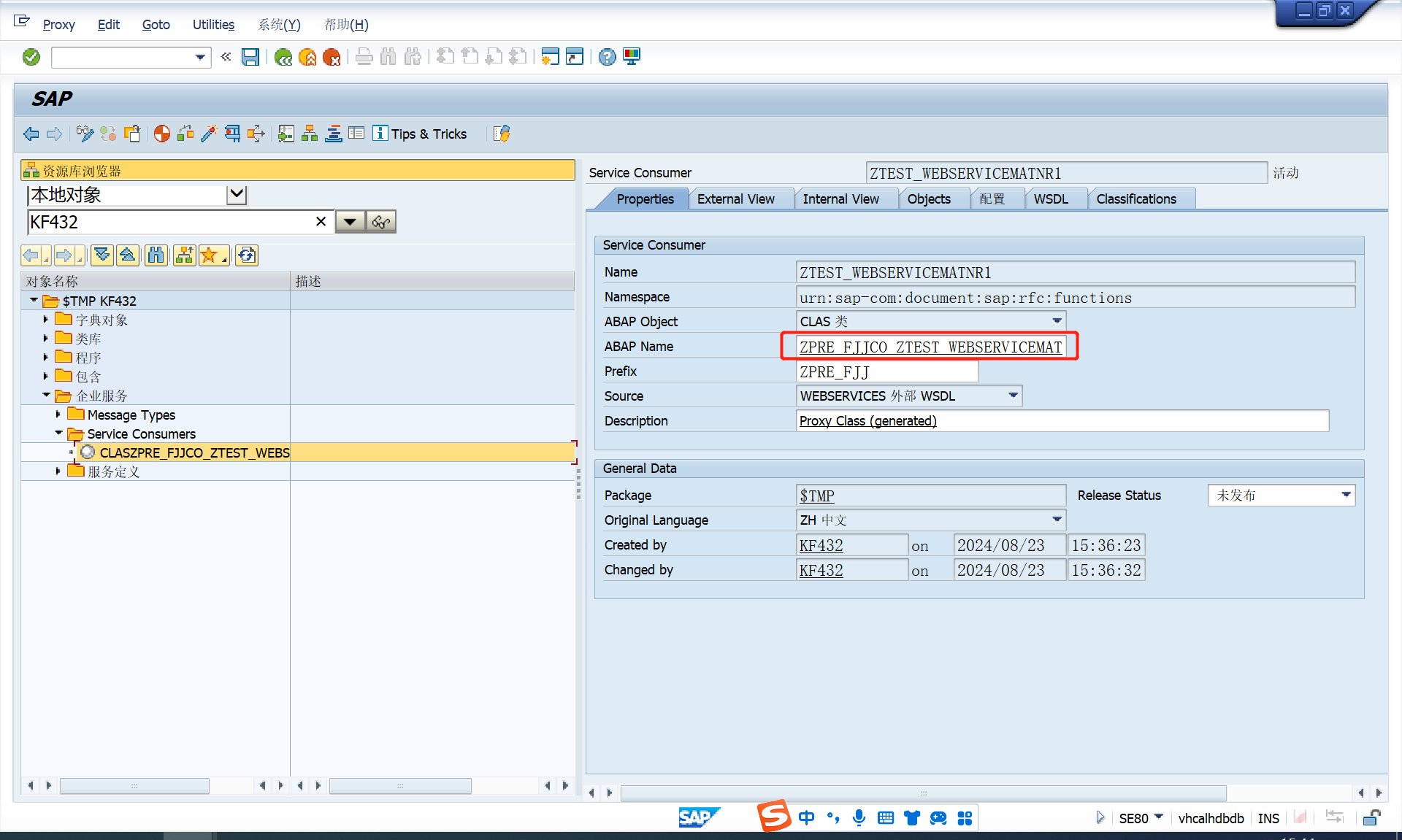Expand the 程序 folder
The width and height of the screenshot is (1402, 840).
point(46,358)
